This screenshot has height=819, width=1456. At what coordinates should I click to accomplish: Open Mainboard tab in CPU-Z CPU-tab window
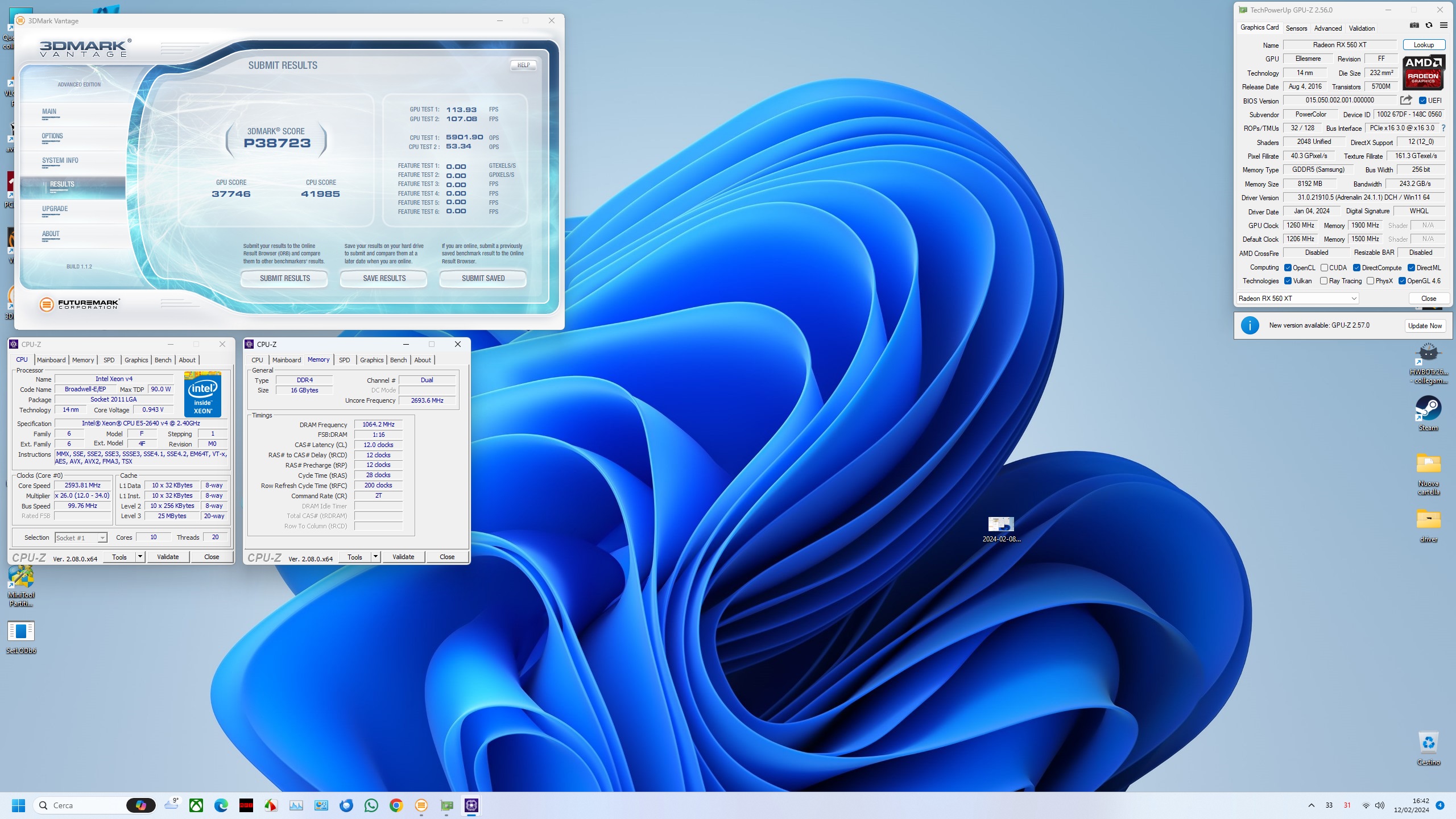[x=51, y=360]
